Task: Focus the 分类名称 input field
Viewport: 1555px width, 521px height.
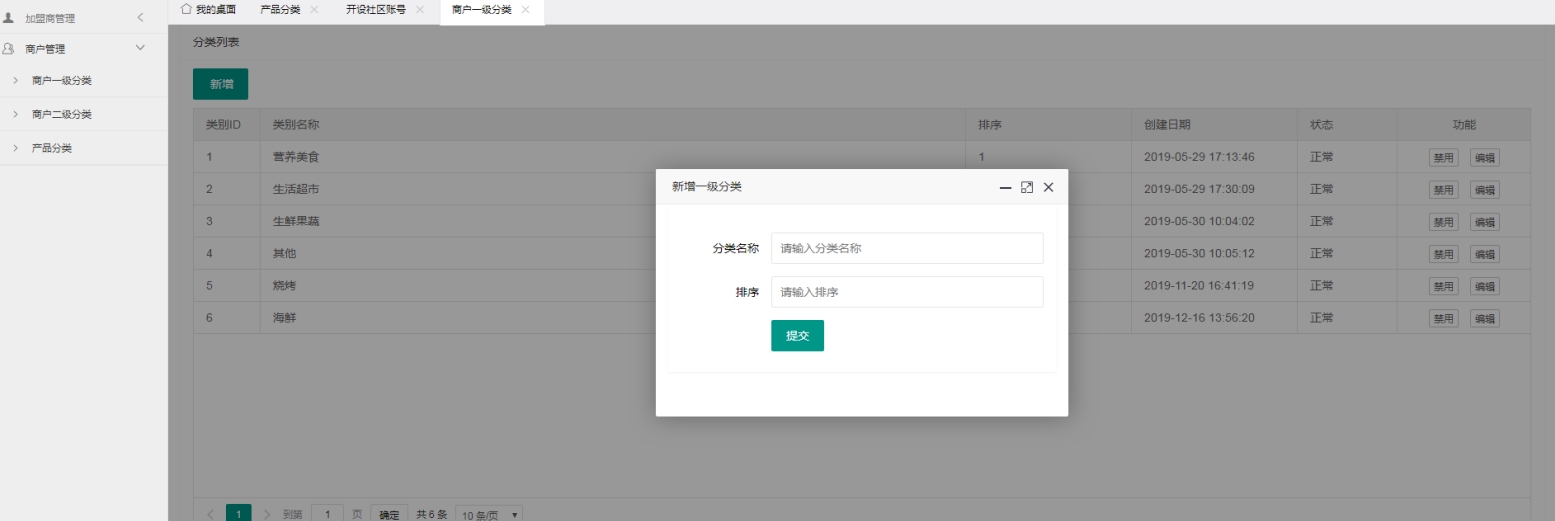Action: [907, 248]
